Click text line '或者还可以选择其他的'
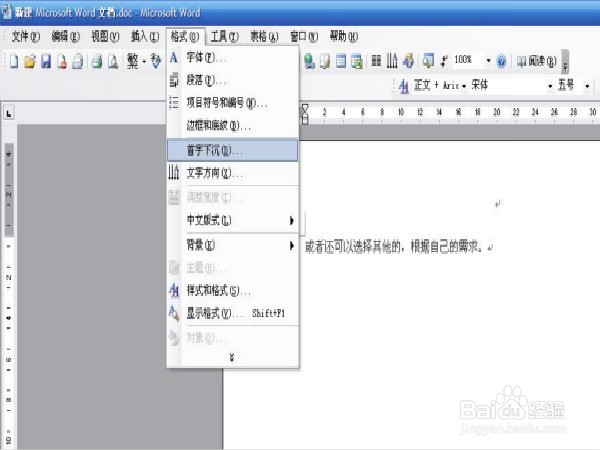The height and width of the screenshot is (450, 600). pos(352,247)
